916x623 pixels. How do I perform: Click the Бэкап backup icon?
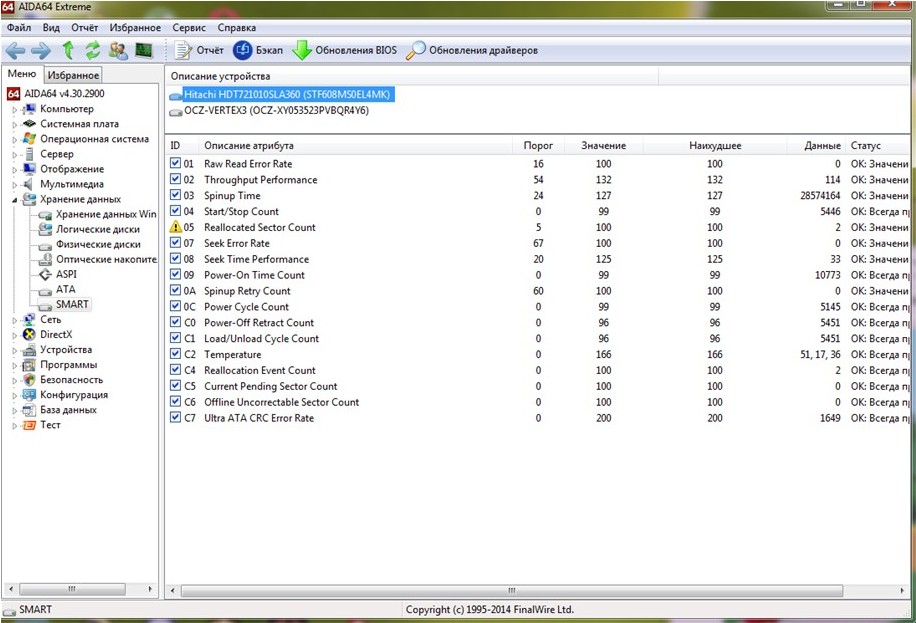(242, 50)
